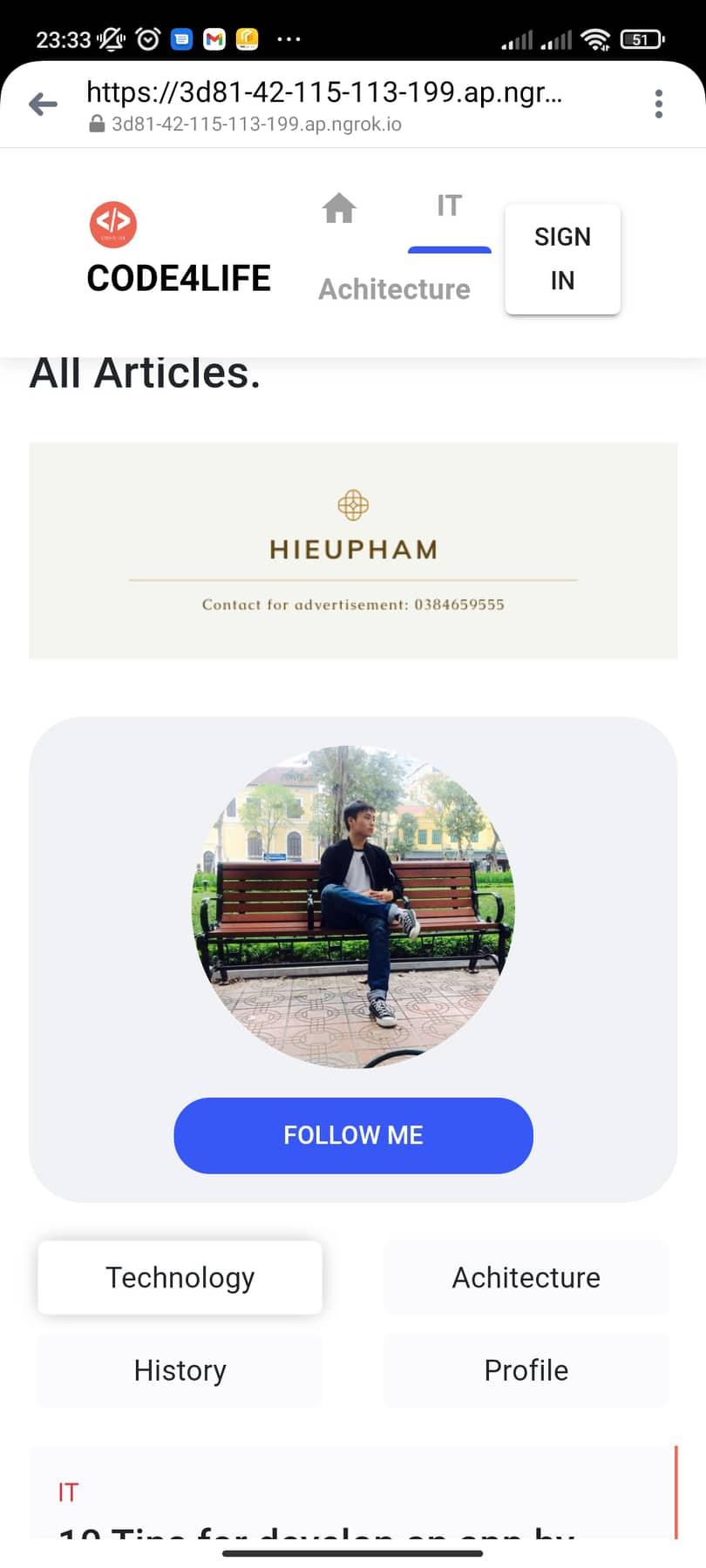Select the History category tab
This screenshot has width=706, height=1568.
[180, 1370]
